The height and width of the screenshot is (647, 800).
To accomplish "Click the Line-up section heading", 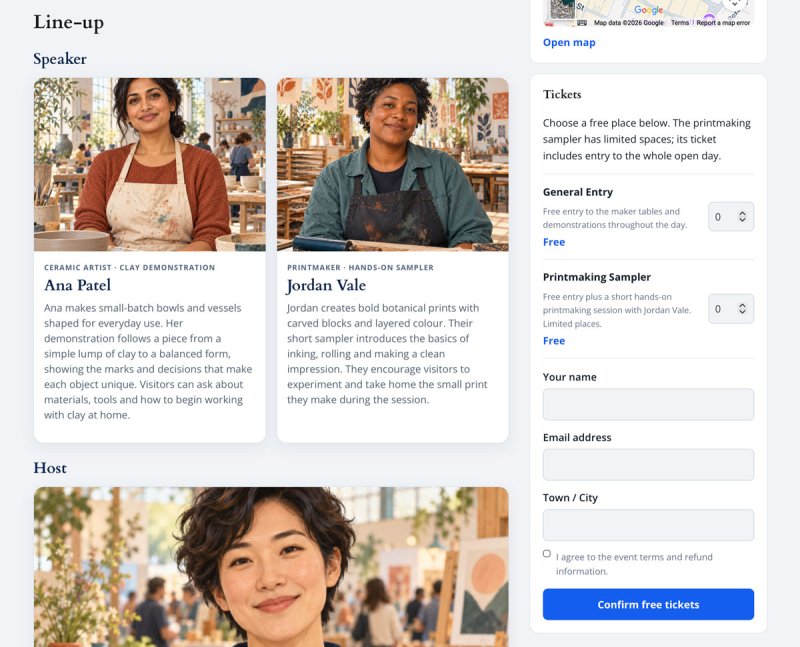I will (x=69, y=22).
